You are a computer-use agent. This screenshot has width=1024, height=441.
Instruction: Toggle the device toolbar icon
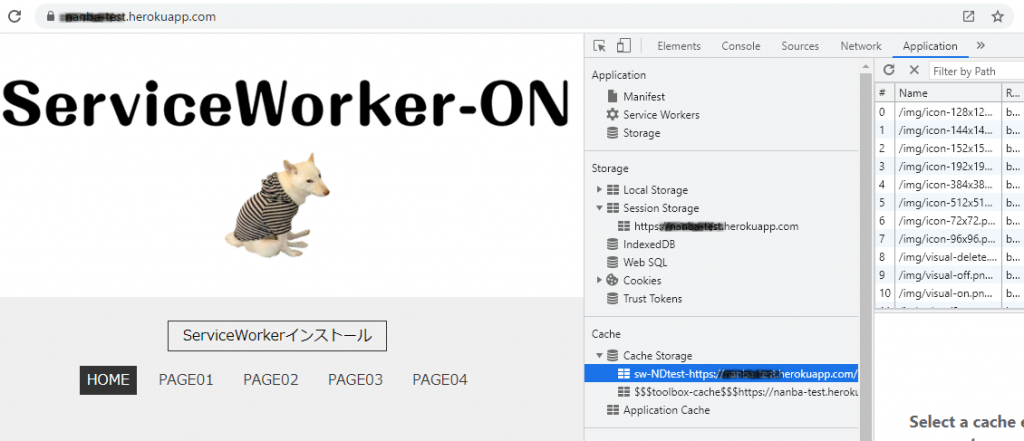pos(624,46)
